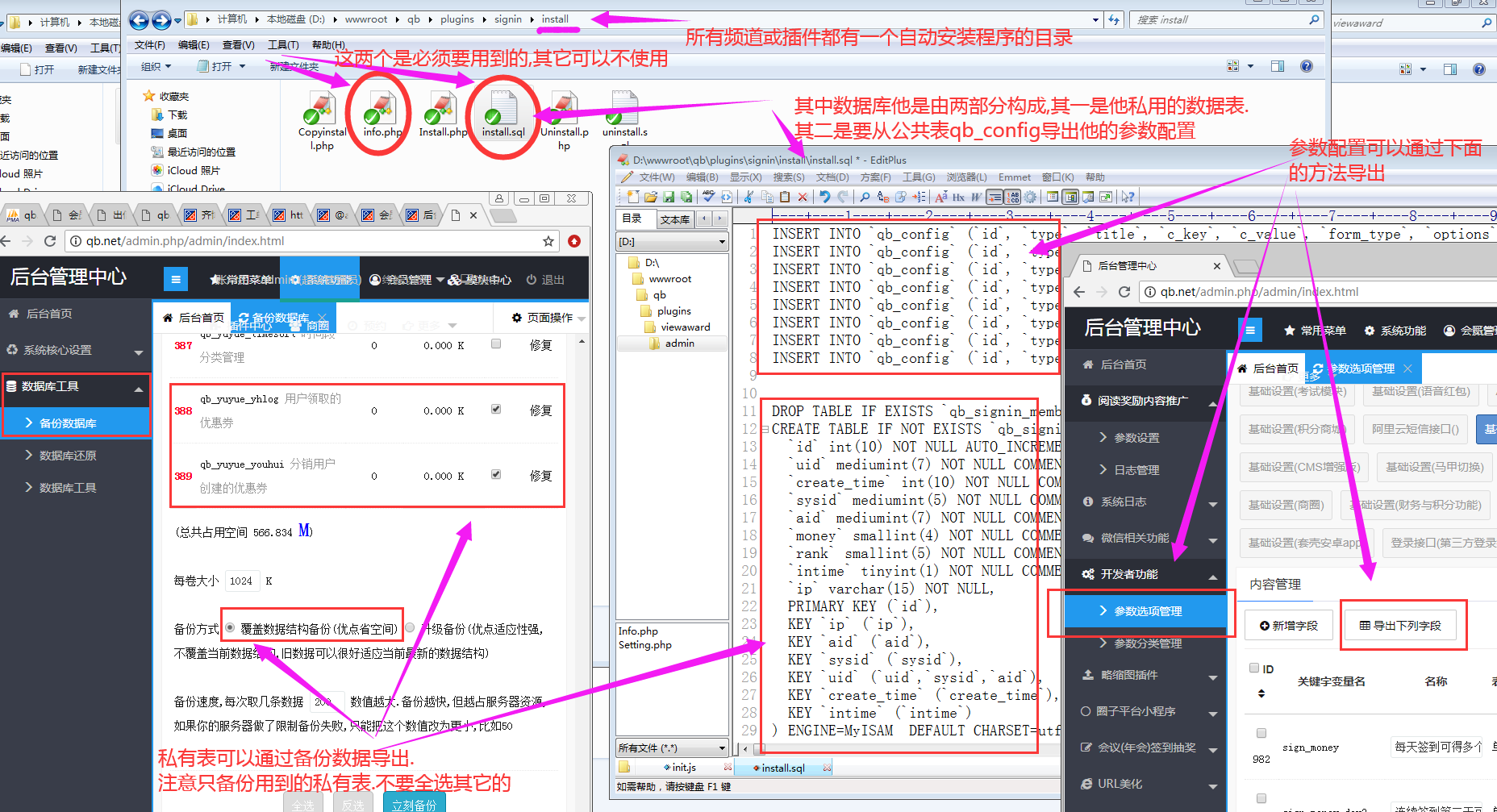
Task: Select the overwrite structure backup radio option
Action: [230, 628]
